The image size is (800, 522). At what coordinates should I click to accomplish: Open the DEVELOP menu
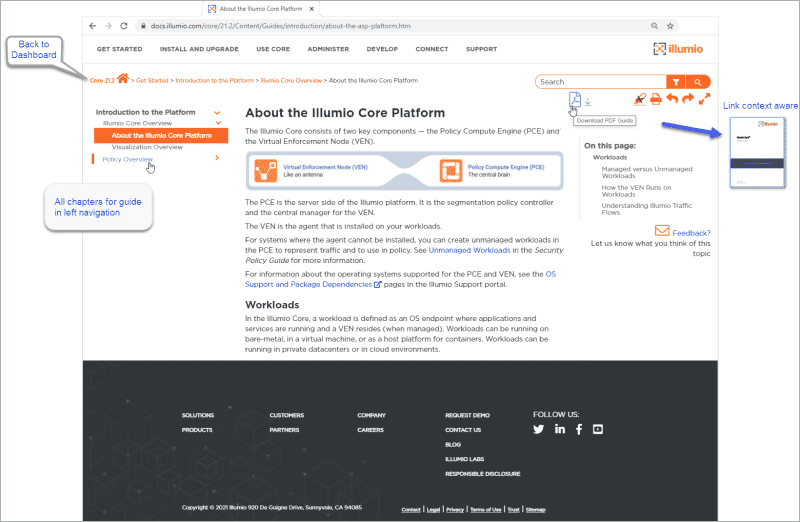[382, 49]
